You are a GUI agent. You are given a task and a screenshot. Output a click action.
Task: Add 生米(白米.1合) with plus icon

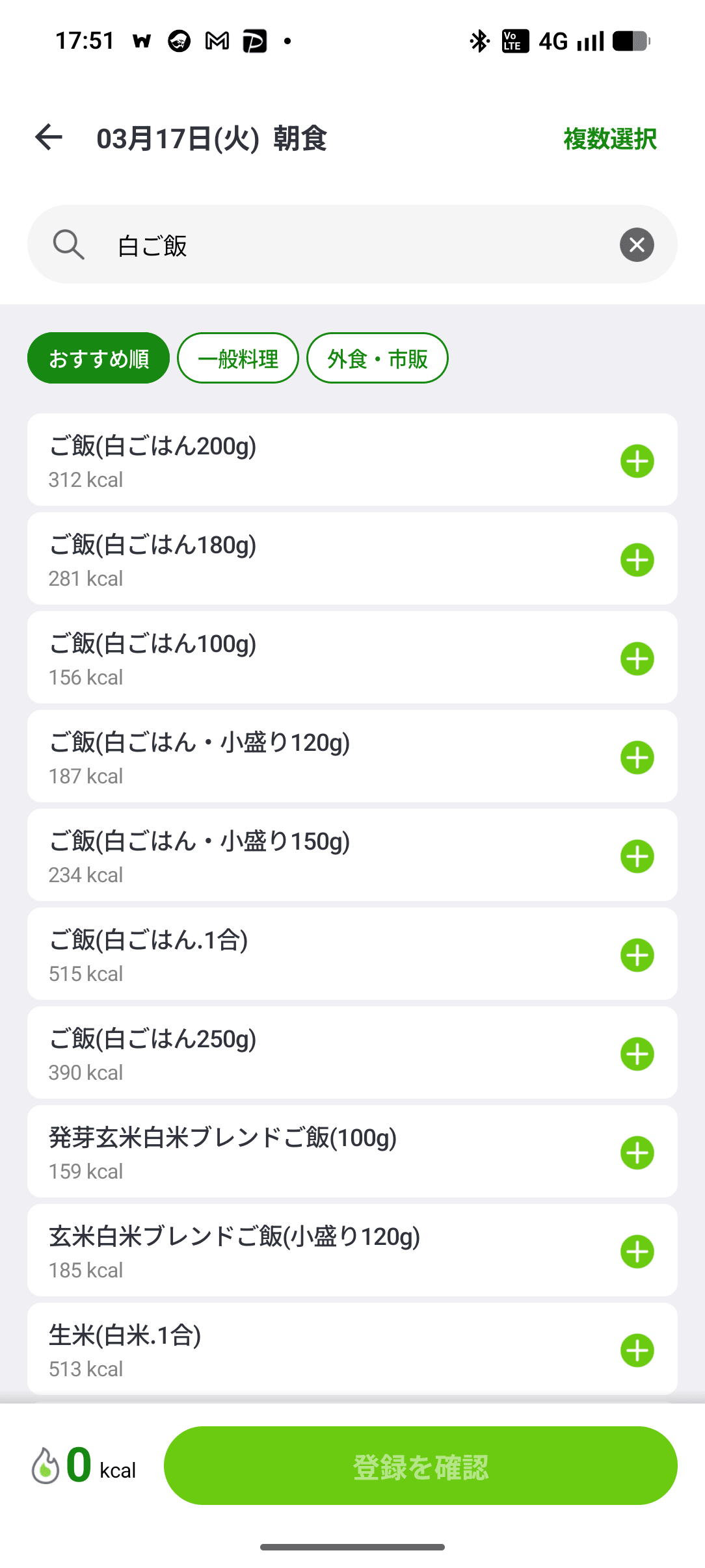pyautogui.click(x=637, y=1351)
